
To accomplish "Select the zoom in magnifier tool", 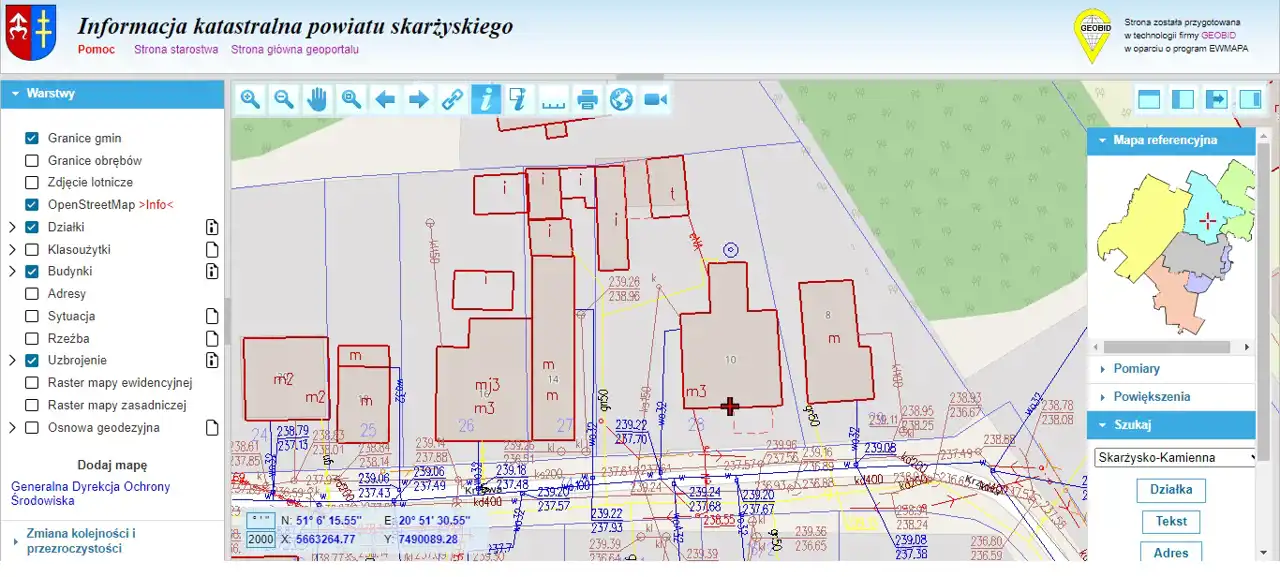I will (x=250, y=99).
